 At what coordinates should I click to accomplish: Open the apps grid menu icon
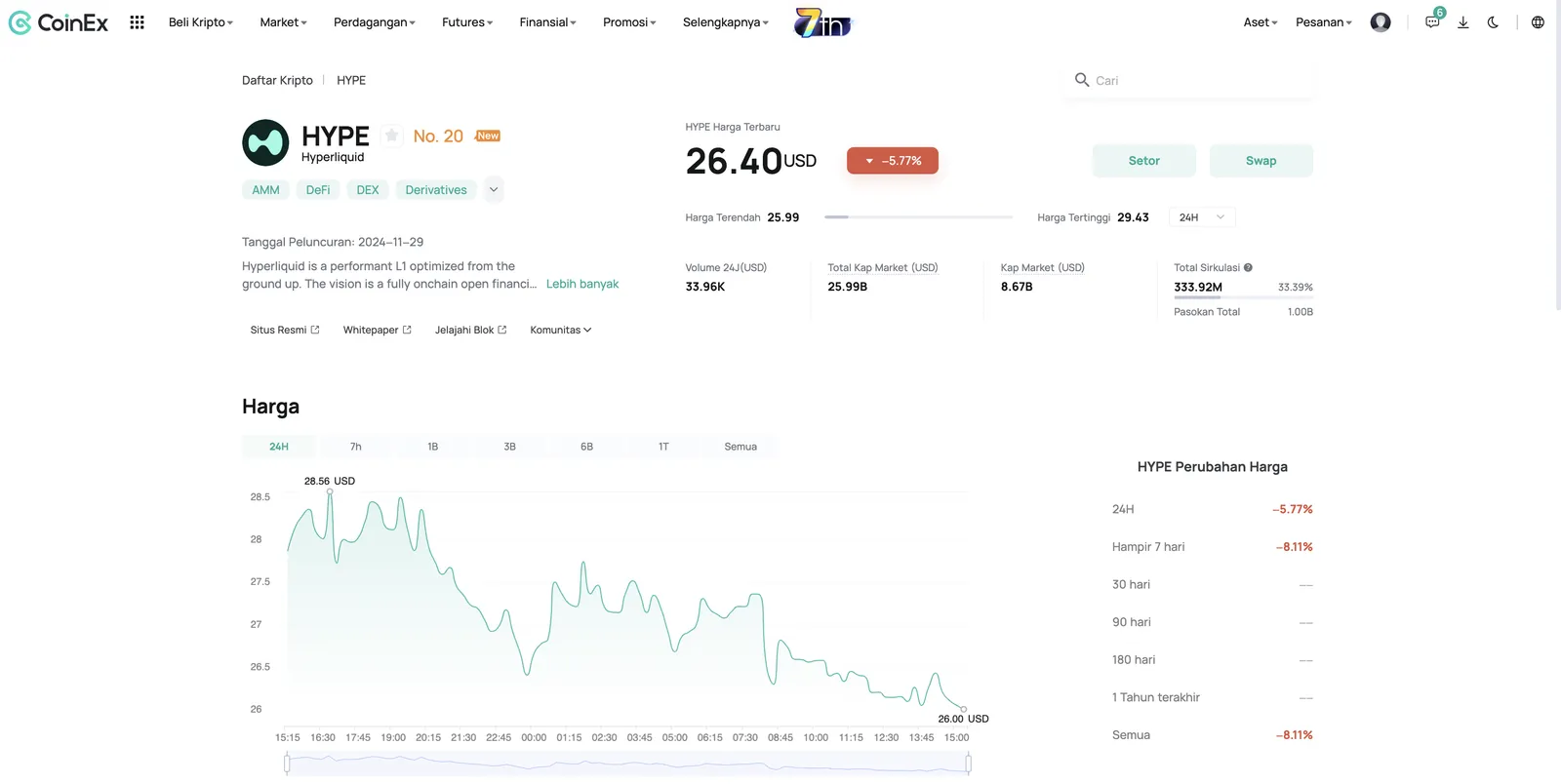[137, 22]
